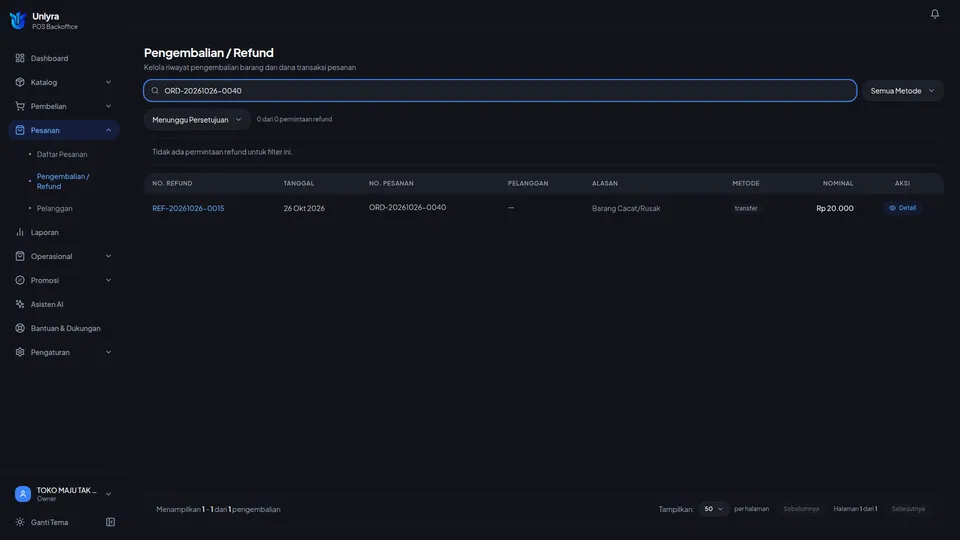Click the NOMINAL column header

[x=838, y=183]
